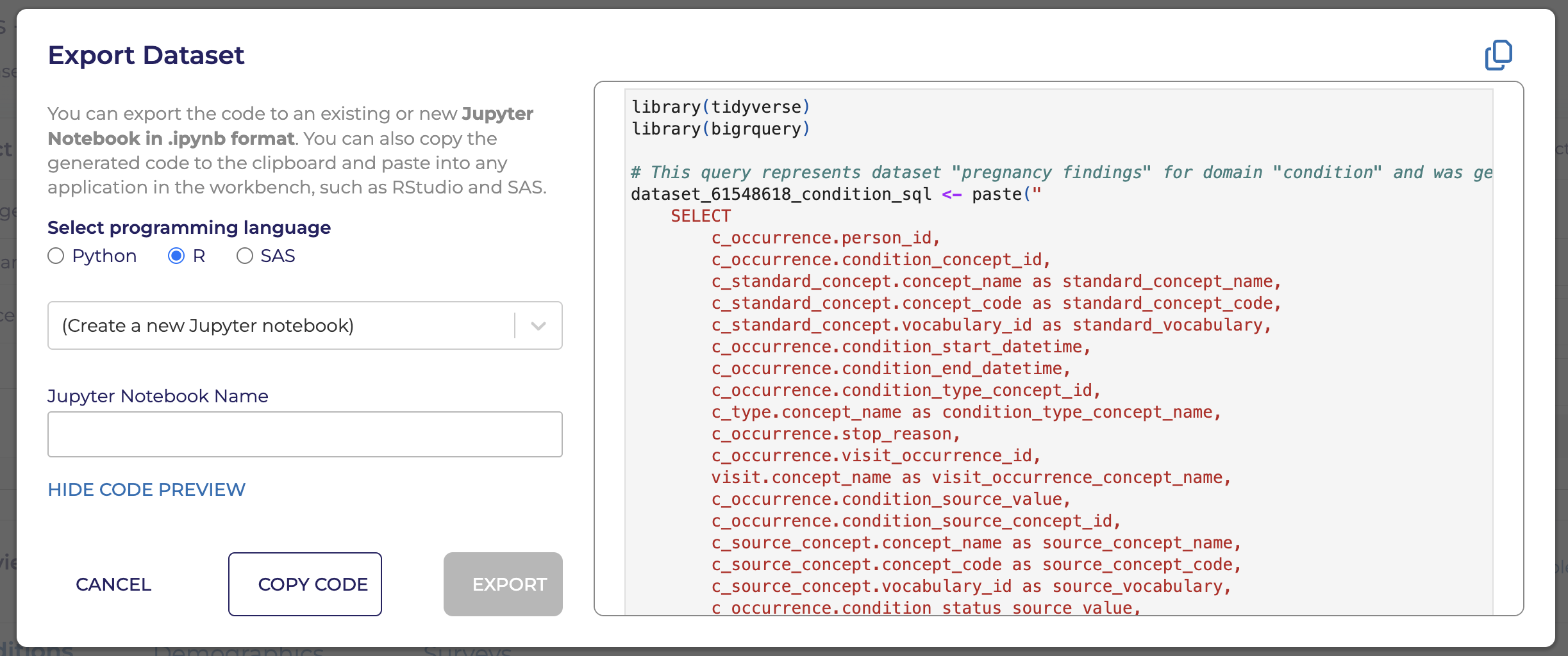Click the library(bigrquery) line in the code

[x=721, y=129]
